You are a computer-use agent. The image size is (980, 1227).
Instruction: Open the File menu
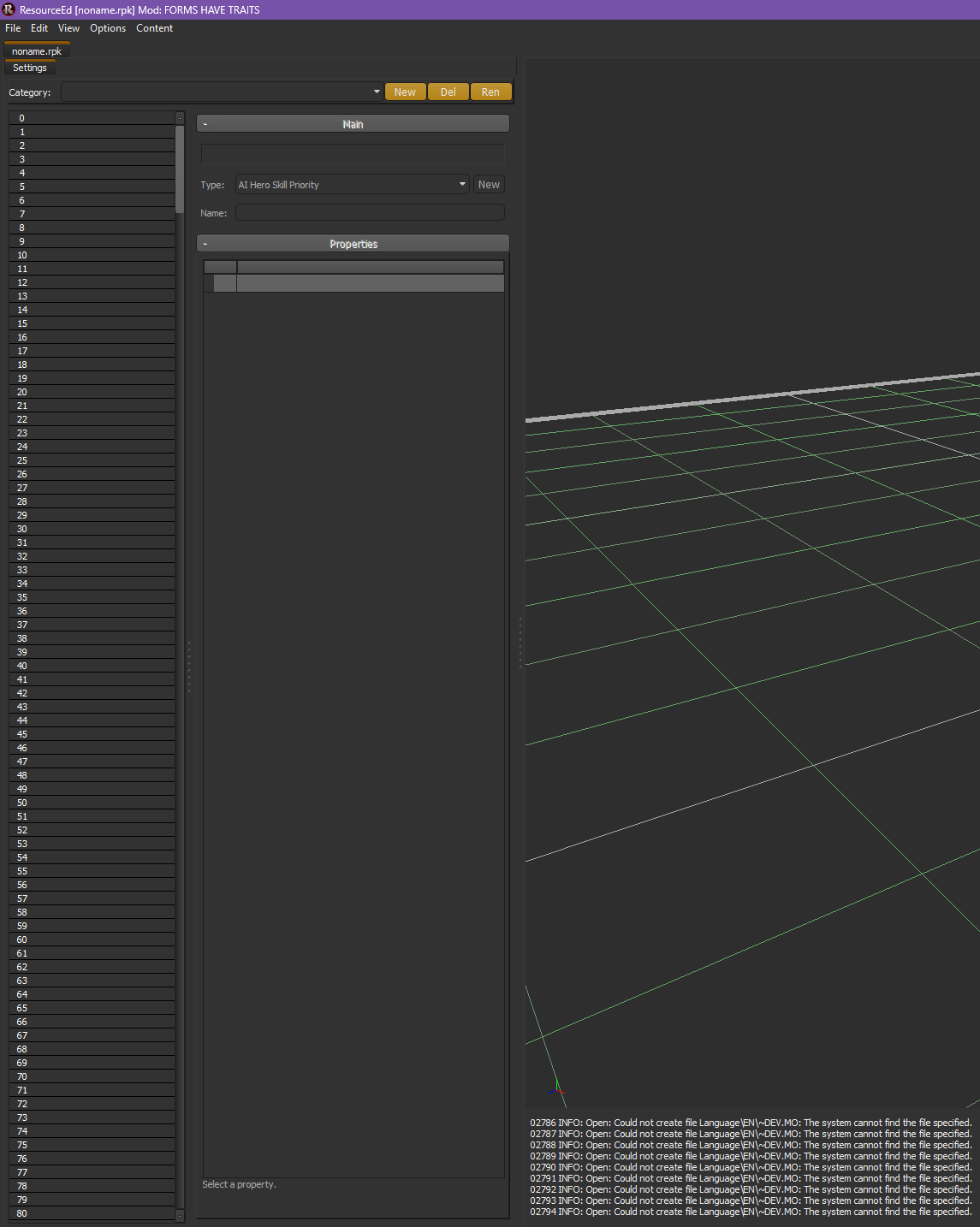point(12,28)
